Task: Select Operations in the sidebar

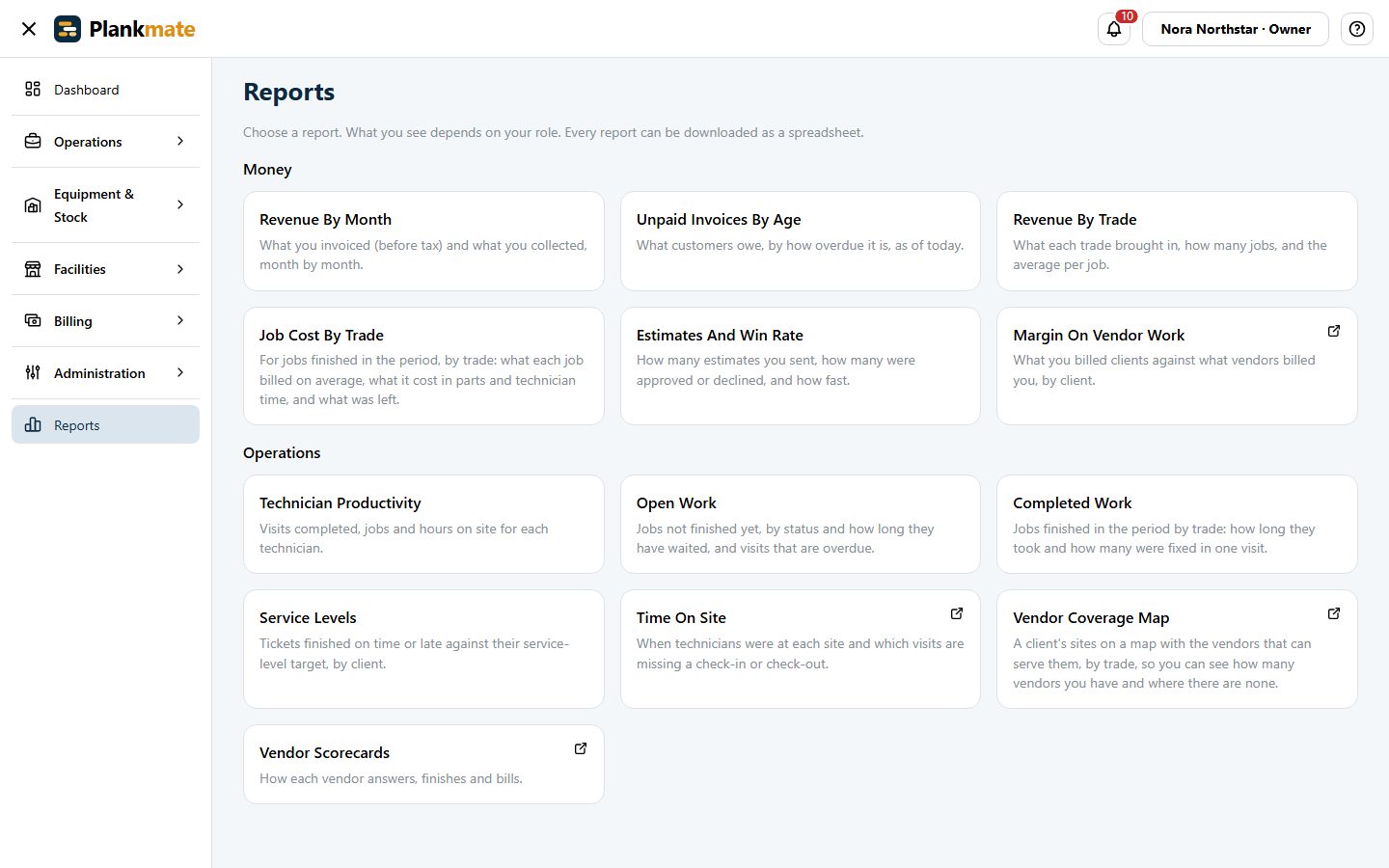Action: (x=105, y=141)
